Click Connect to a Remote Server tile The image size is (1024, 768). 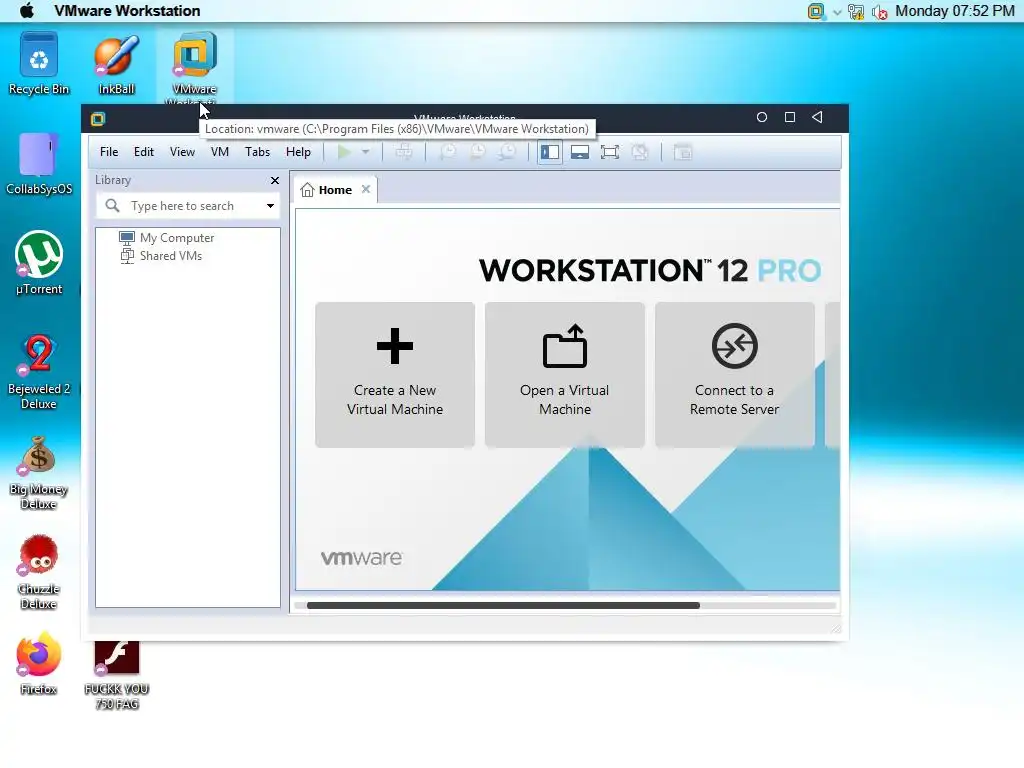[735, 375]
